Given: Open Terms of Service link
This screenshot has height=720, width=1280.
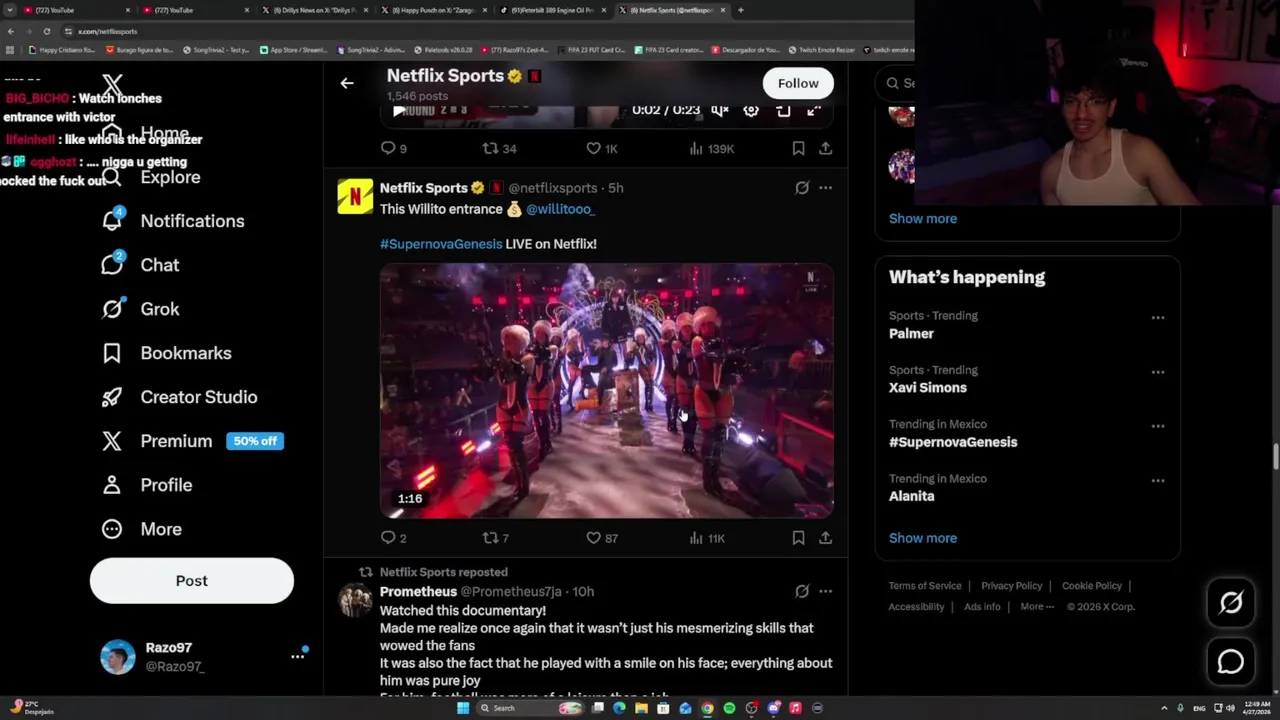Looking at the screenshot, I should coord(925,586).
